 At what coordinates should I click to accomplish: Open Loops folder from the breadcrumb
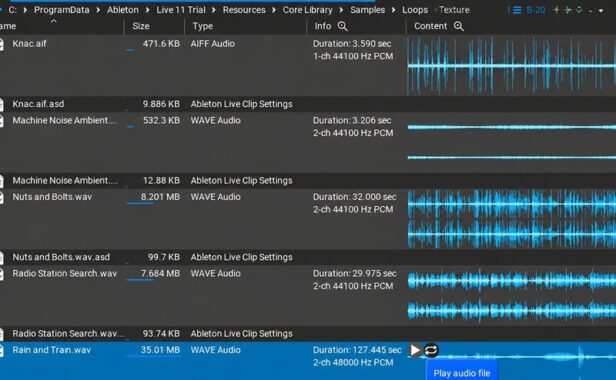pyautogui.click(x=415, y=10)
